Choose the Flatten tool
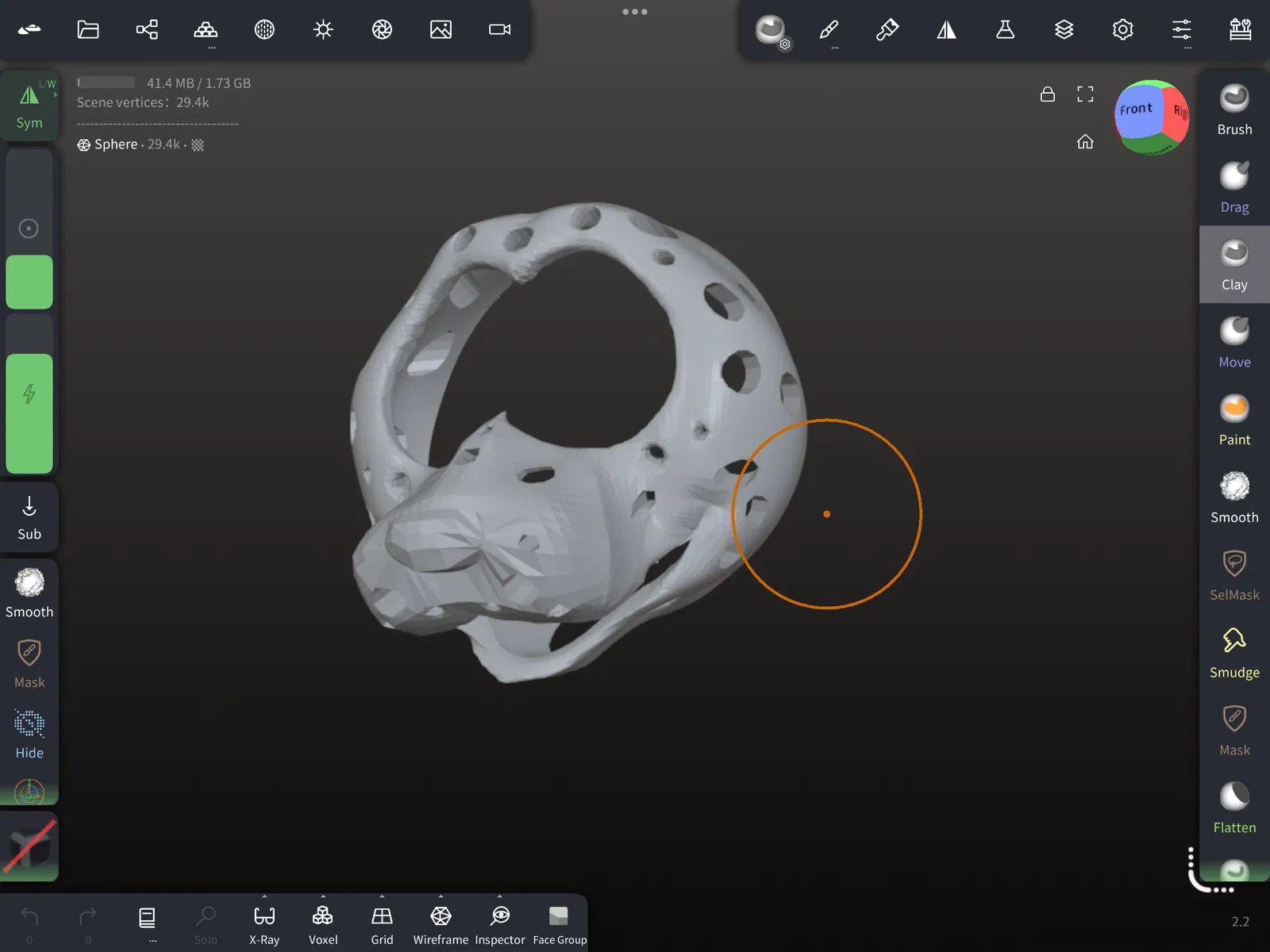Image resolution: width=1270 pixels, height=952 pixels. [1234, 808]
